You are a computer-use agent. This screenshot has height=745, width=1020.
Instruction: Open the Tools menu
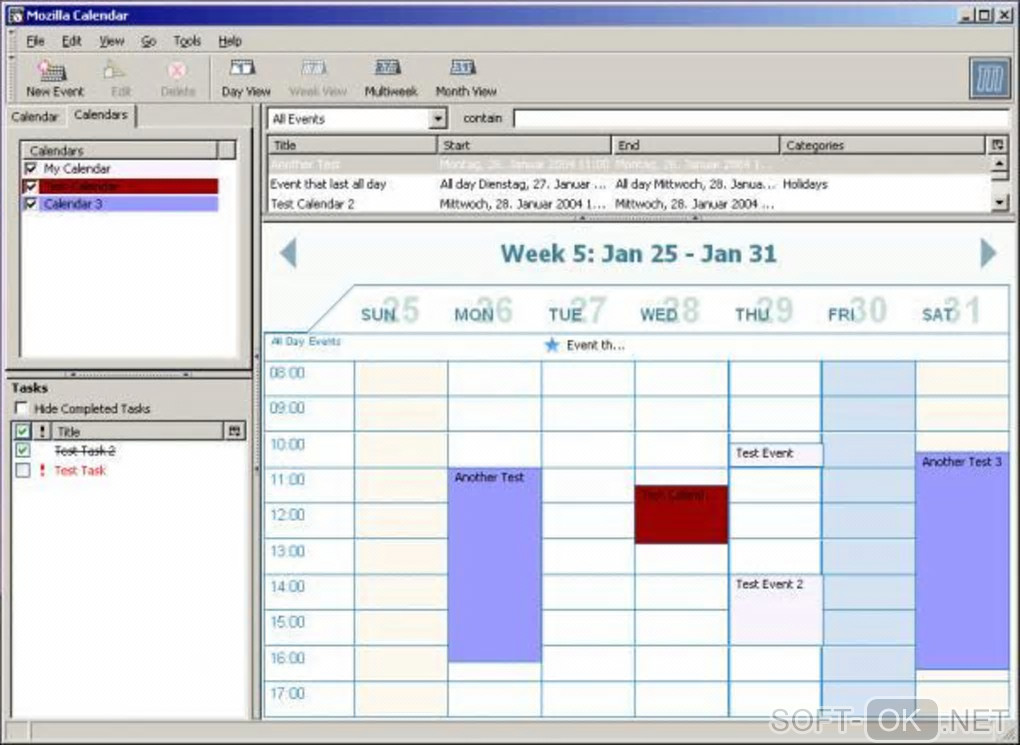click(x=187, y=41)
